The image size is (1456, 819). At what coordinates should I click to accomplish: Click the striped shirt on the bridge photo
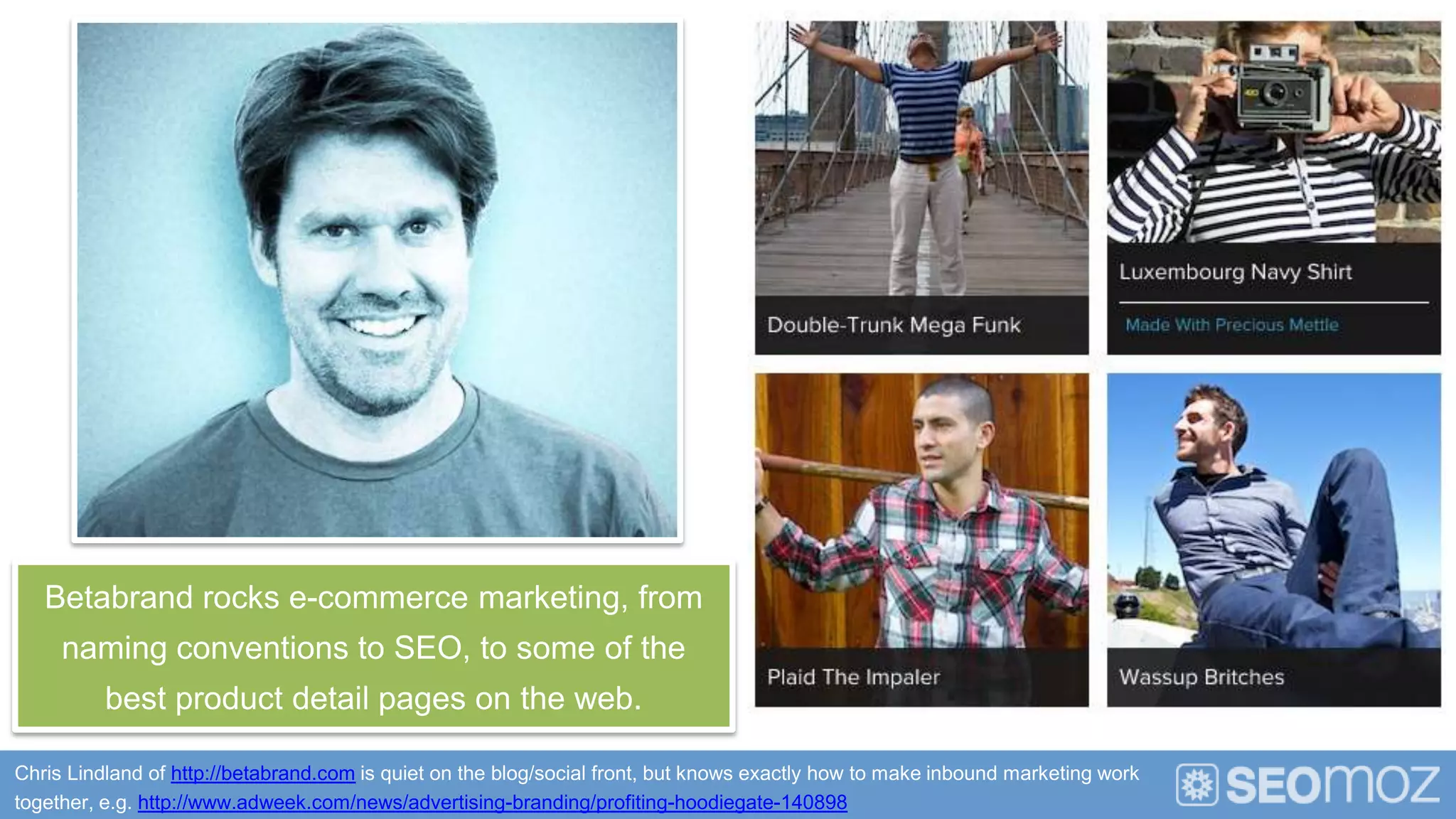[926, 108]
